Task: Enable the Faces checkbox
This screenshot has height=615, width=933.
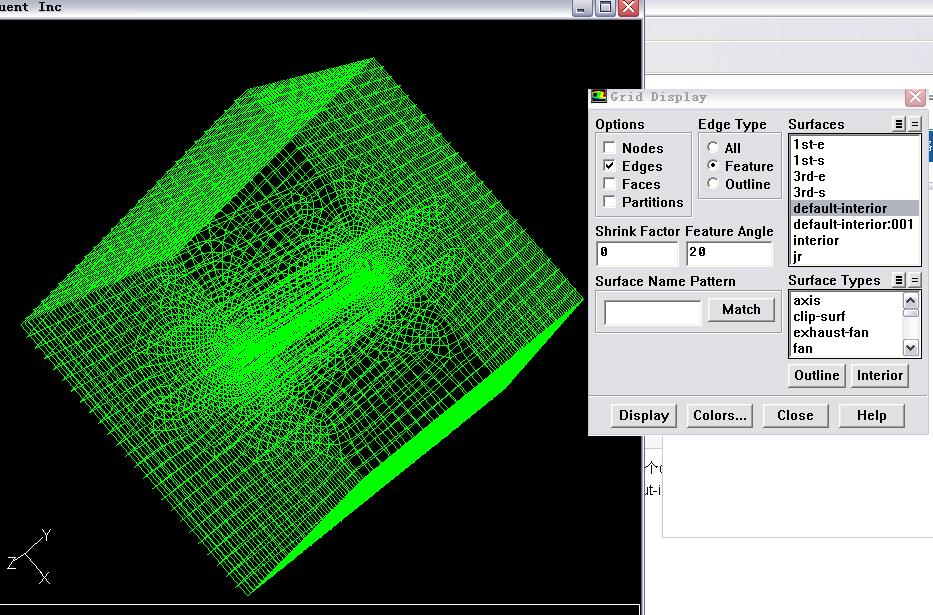Action: 609,184
